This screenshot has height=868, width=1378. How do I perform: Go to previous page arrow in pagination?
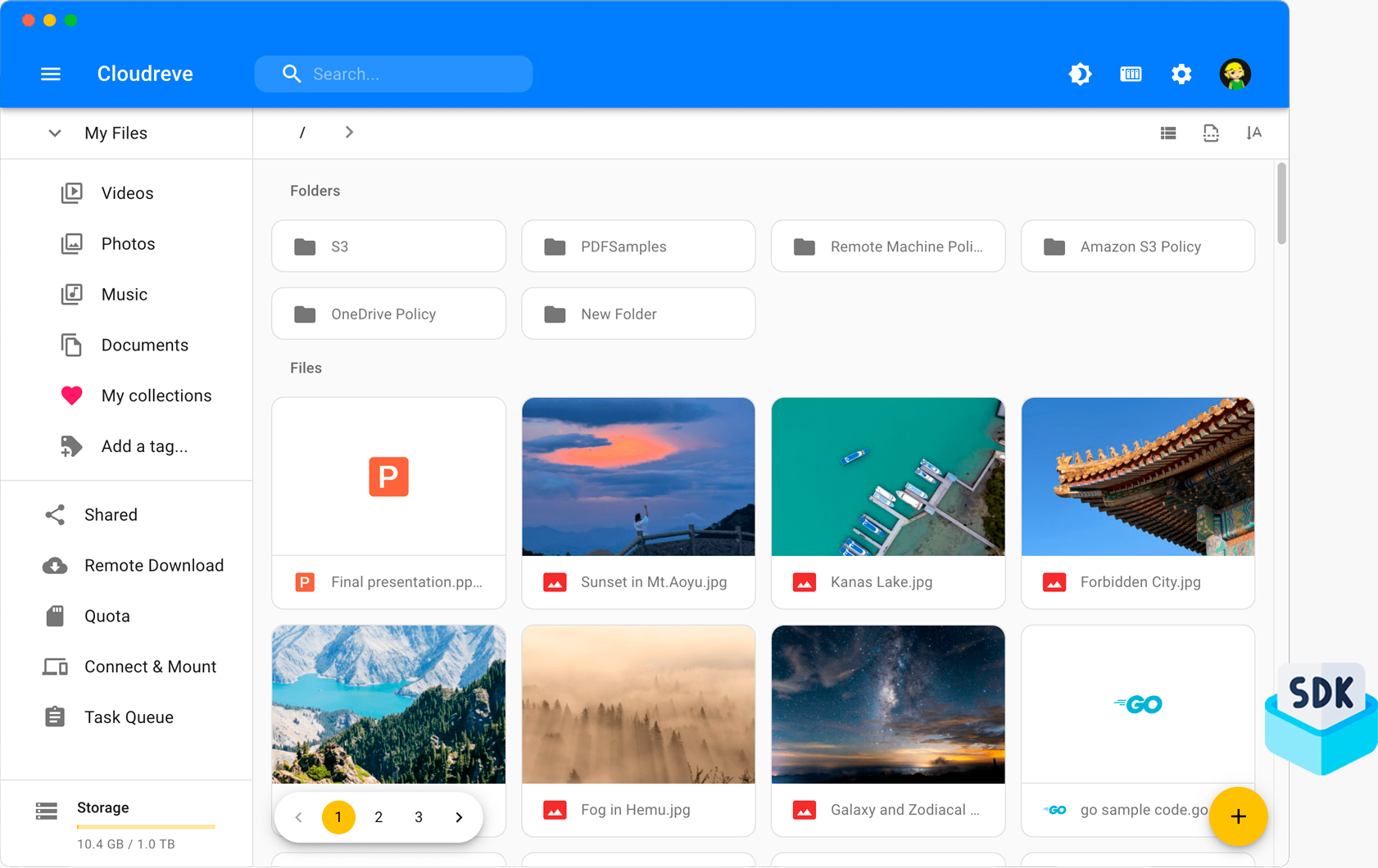[298, 817]
